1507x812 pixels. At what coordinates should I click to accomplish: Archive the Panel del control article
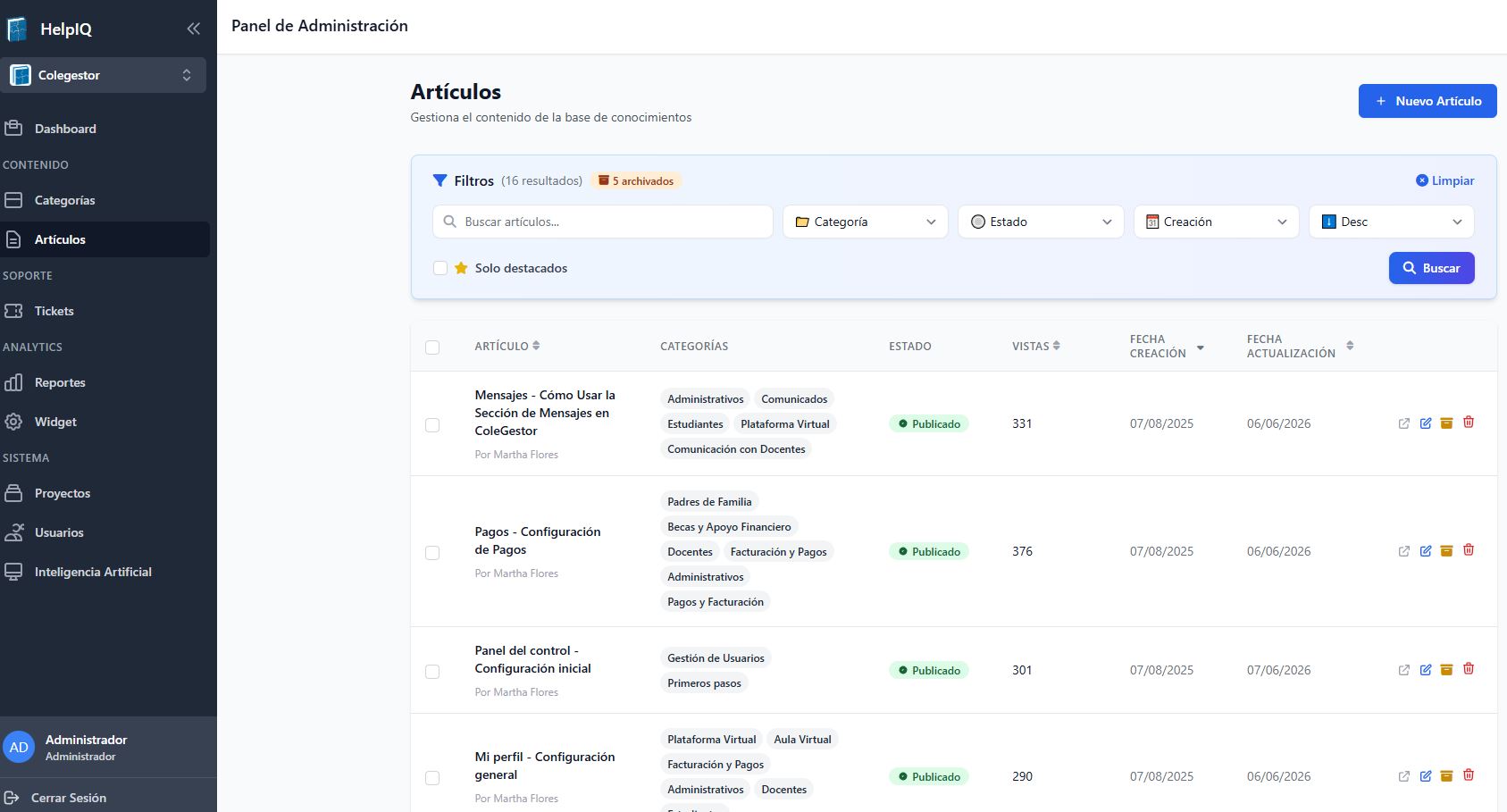(x=1446, y=670)
